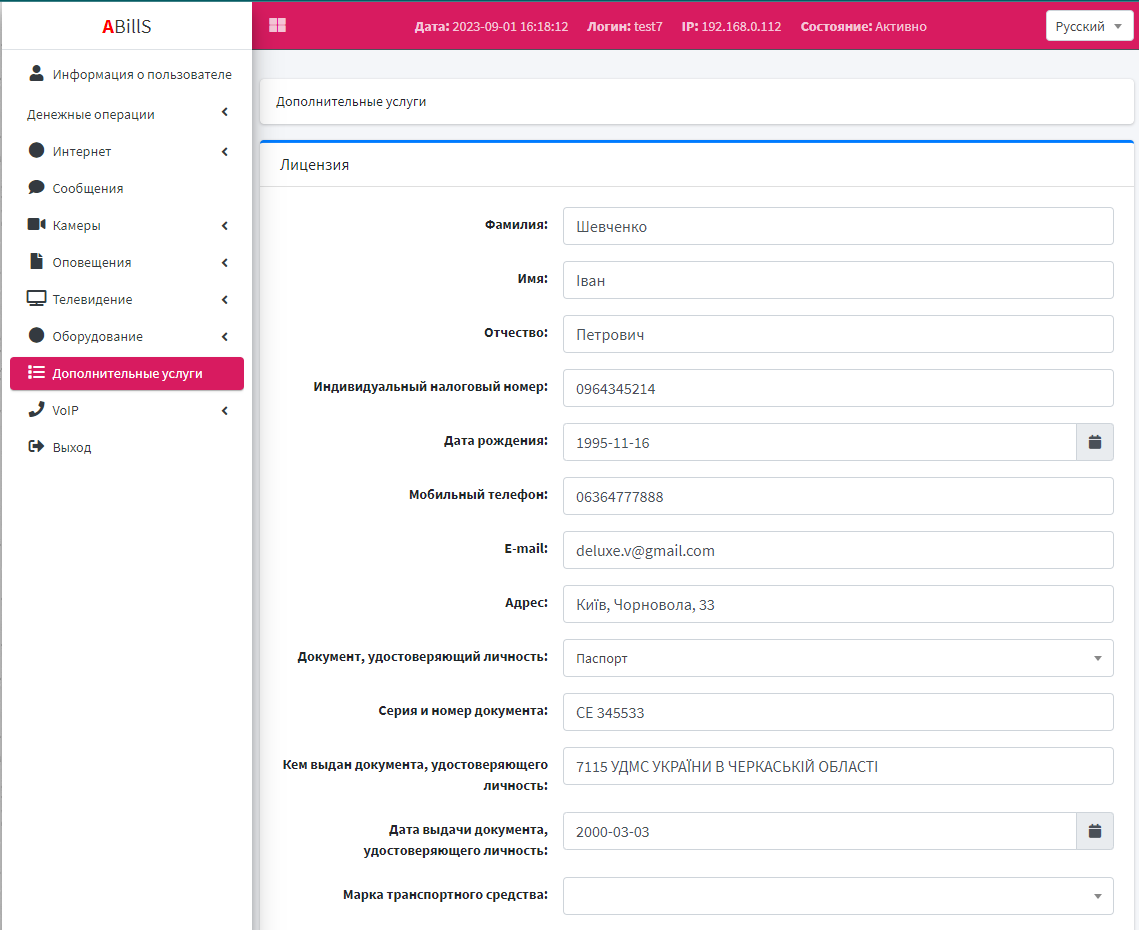
Task: Click the Отчество field with Петрович
Action: (x=838, y=334)
